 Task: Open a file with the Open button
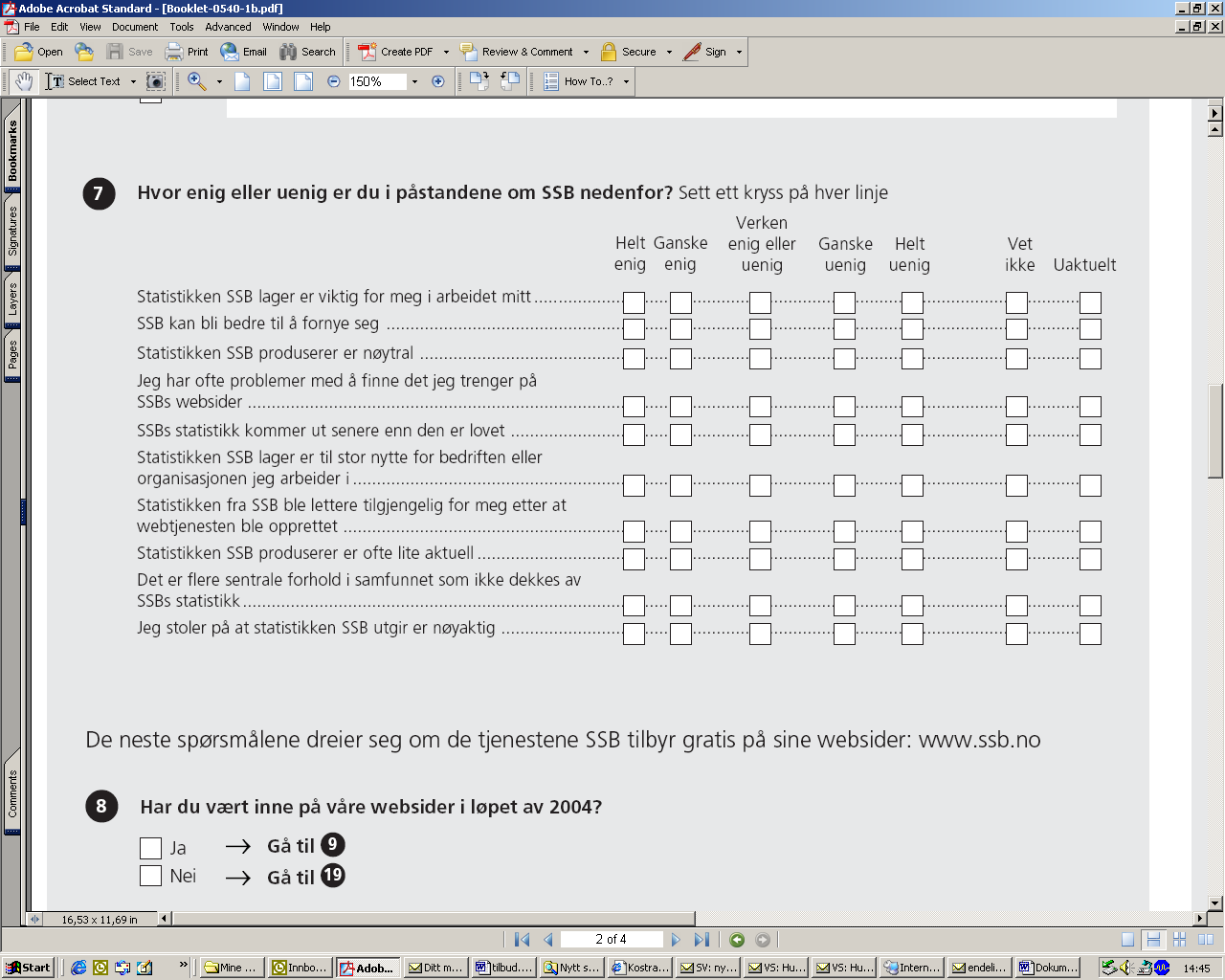coord(39,52)
